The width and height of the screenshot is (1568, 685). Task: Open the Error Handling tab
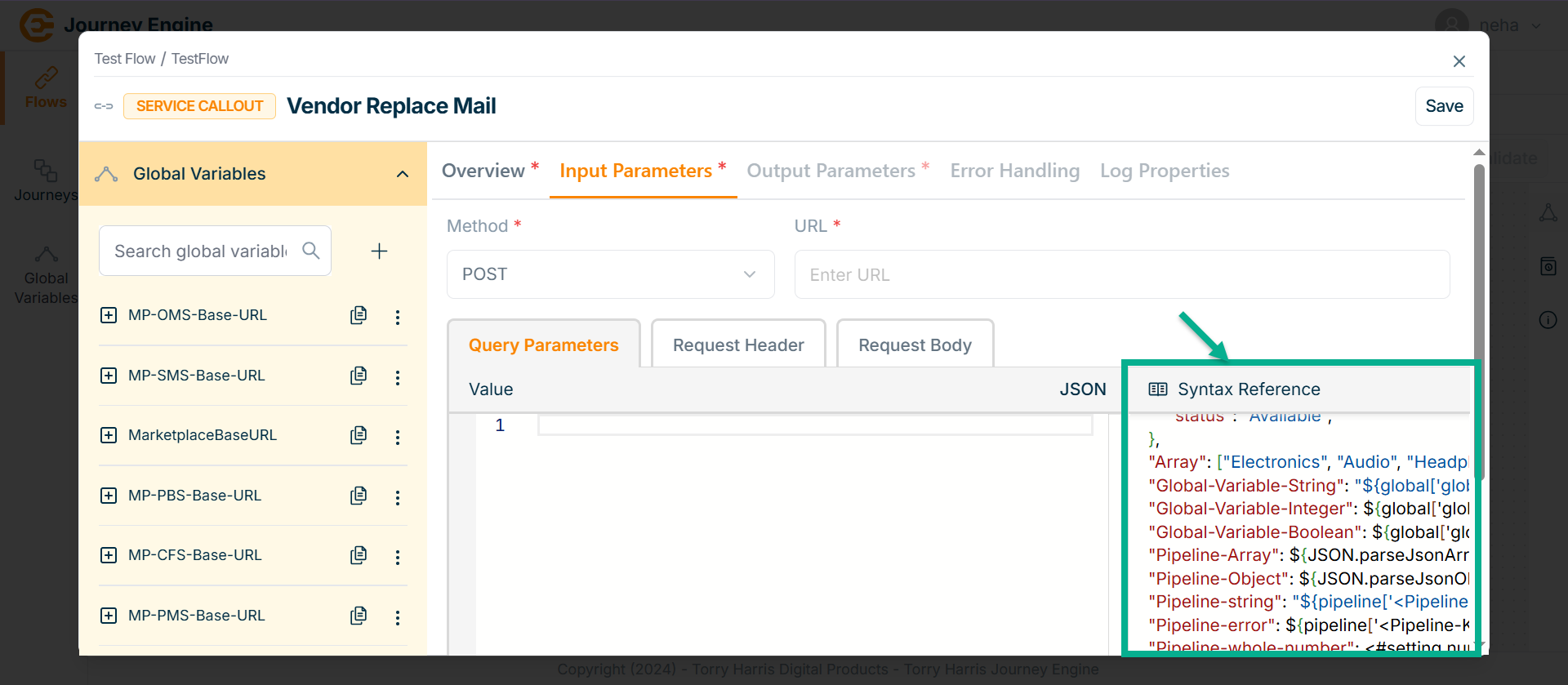(x=1014, y=171)
